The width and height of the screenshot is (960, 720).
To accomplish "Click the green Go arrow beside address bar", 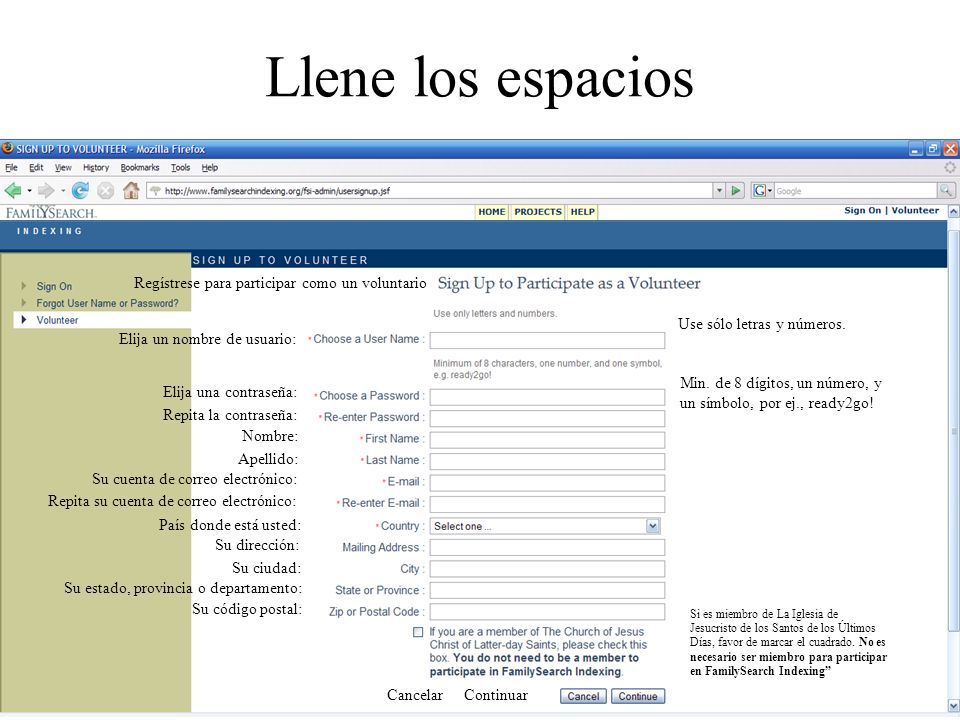I will 735,190.
